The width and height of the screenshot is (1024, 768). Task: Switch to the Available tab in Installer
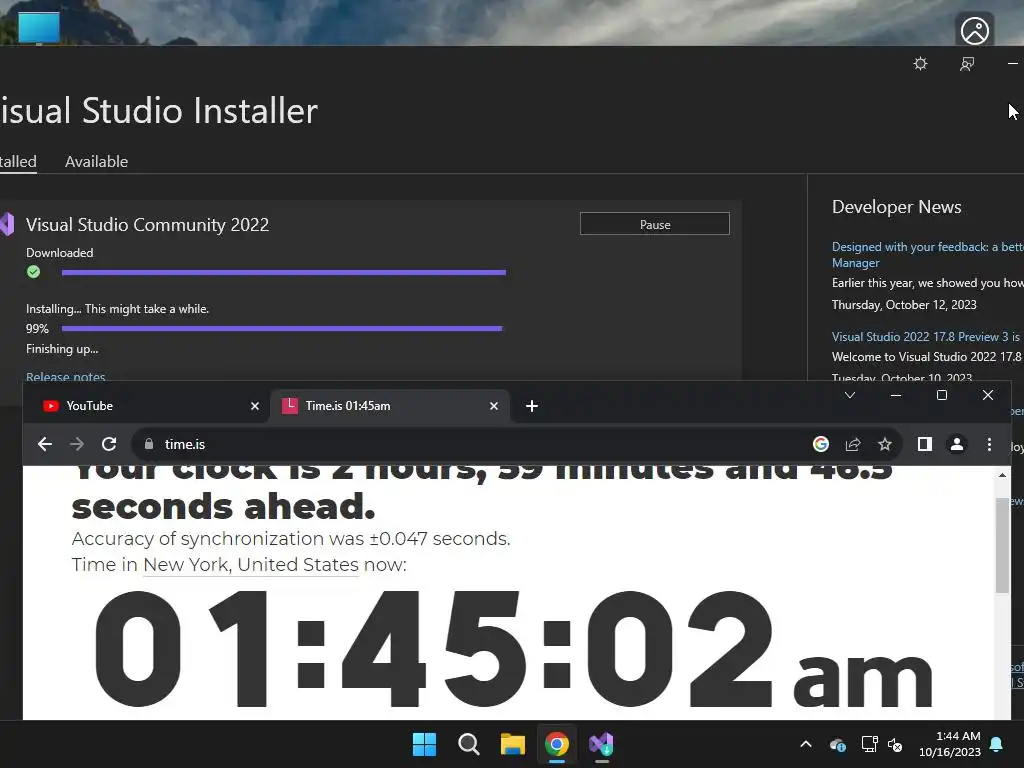coord(96,161)
